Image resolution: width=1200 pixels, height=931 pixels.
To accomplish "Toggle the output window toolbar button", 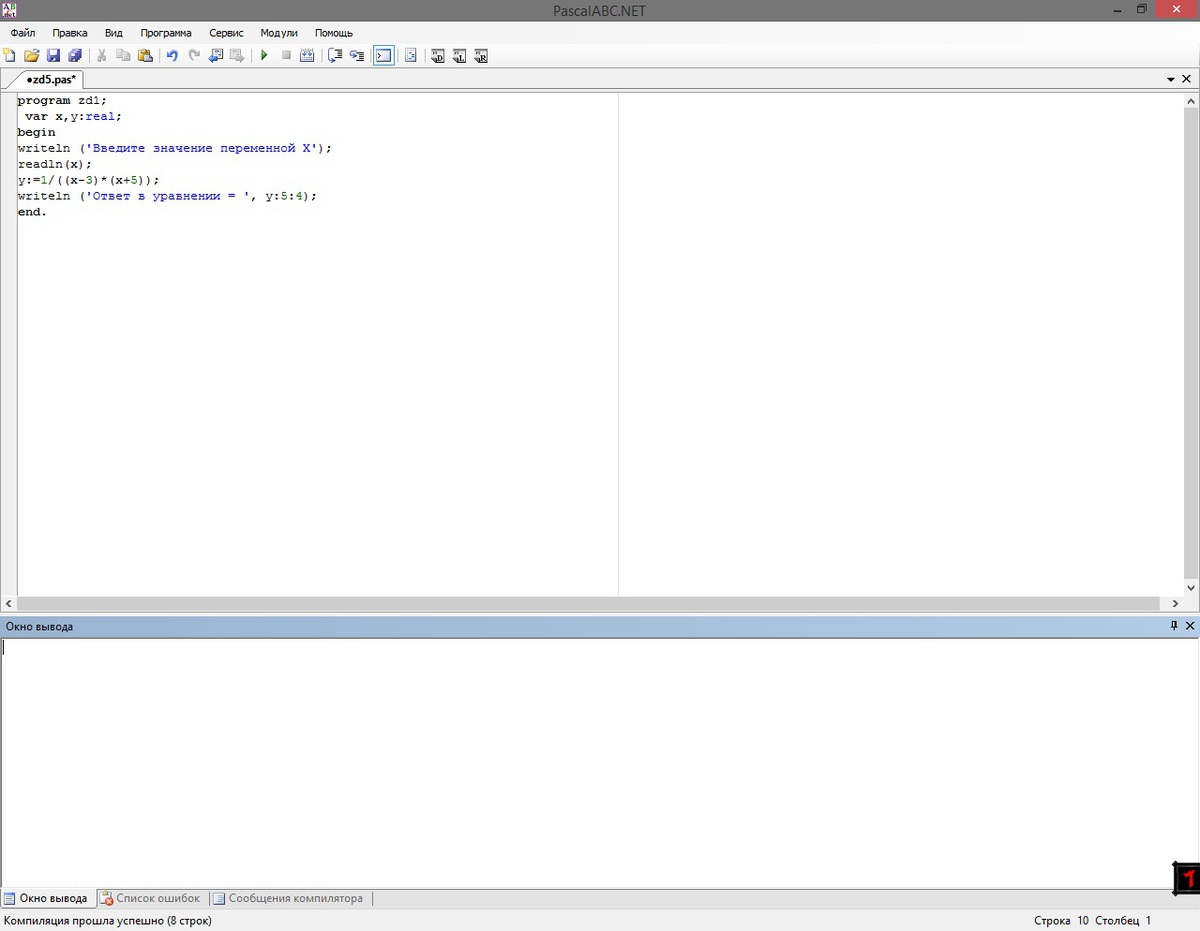I will pyautogui.click(x=383, y=56).
